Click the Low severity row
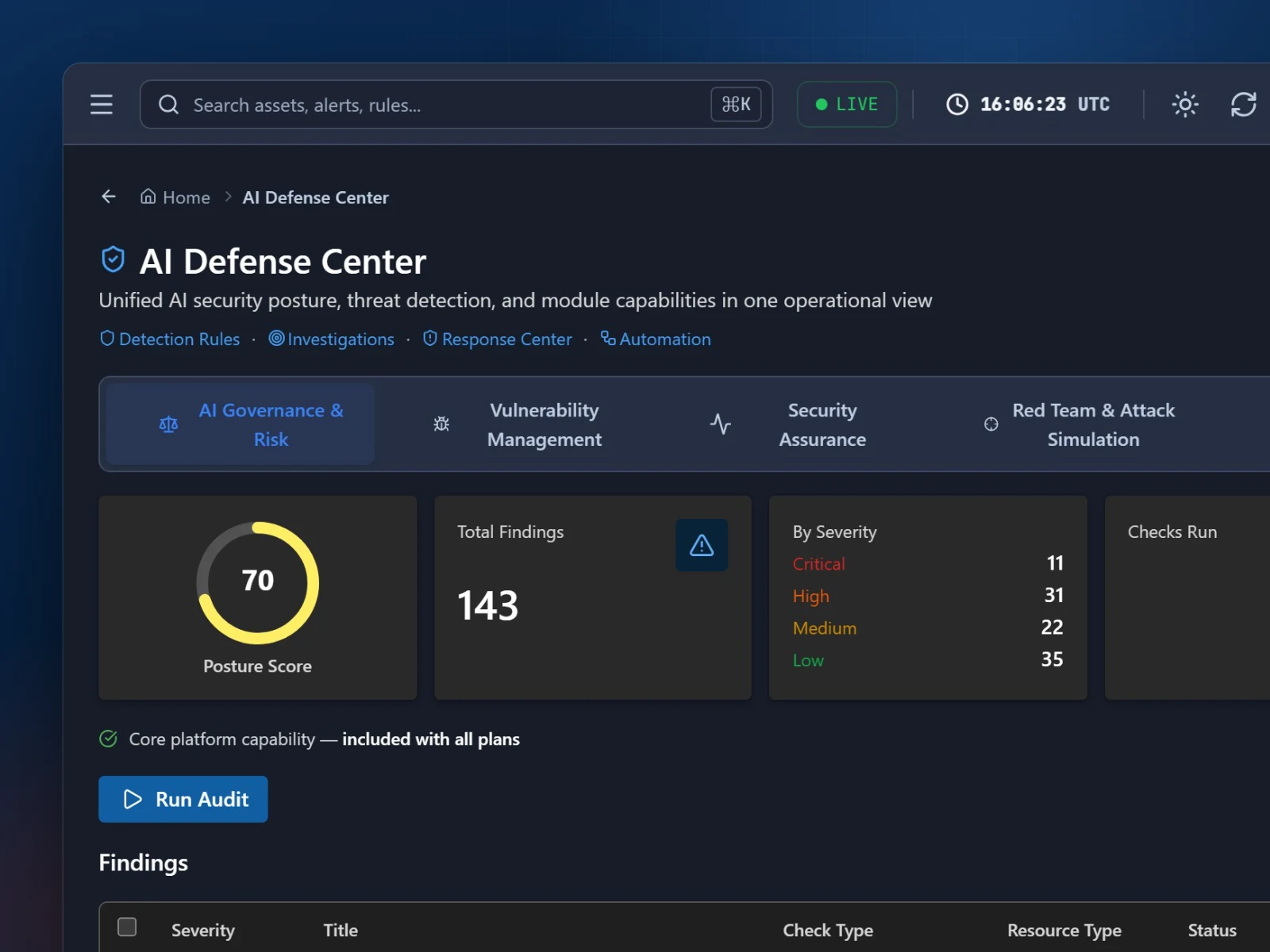1270x952 pixels. 928,660
